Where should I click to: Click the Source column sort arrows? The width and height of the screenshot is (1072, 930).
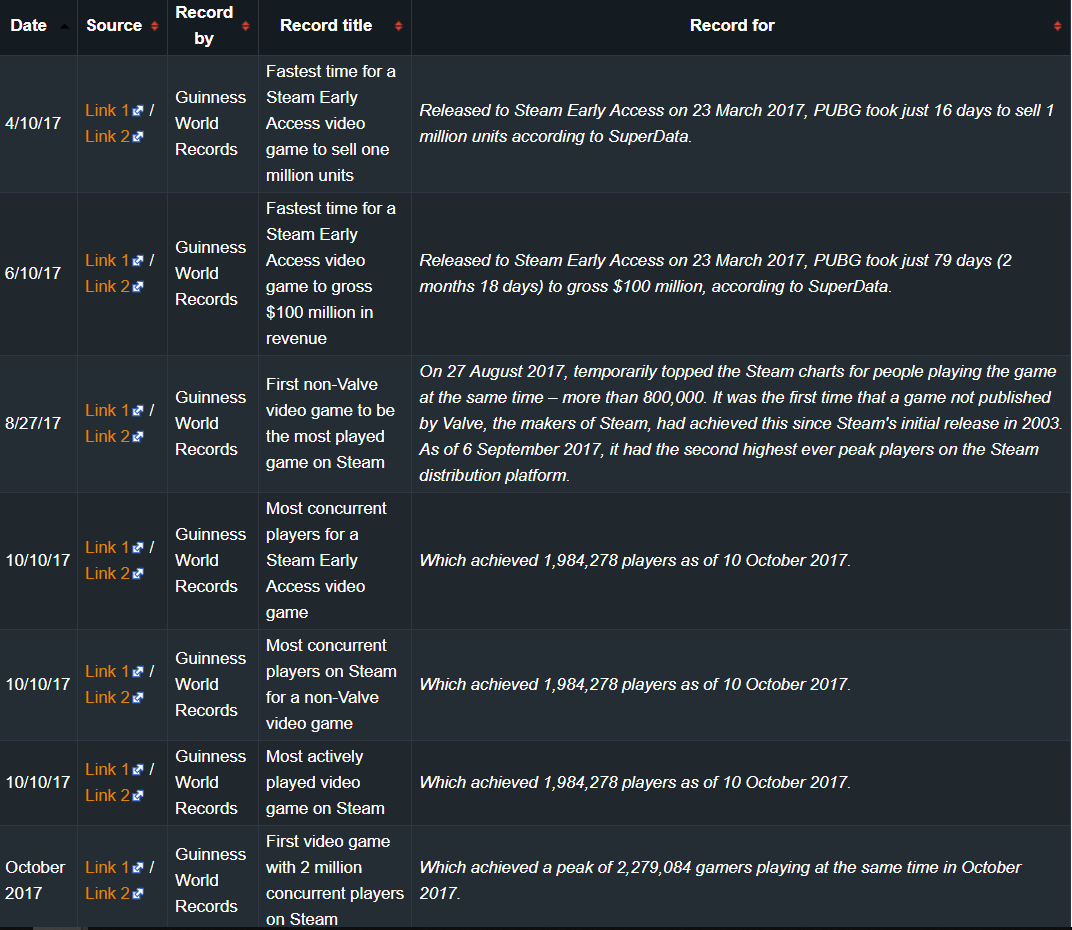[155, 26]
